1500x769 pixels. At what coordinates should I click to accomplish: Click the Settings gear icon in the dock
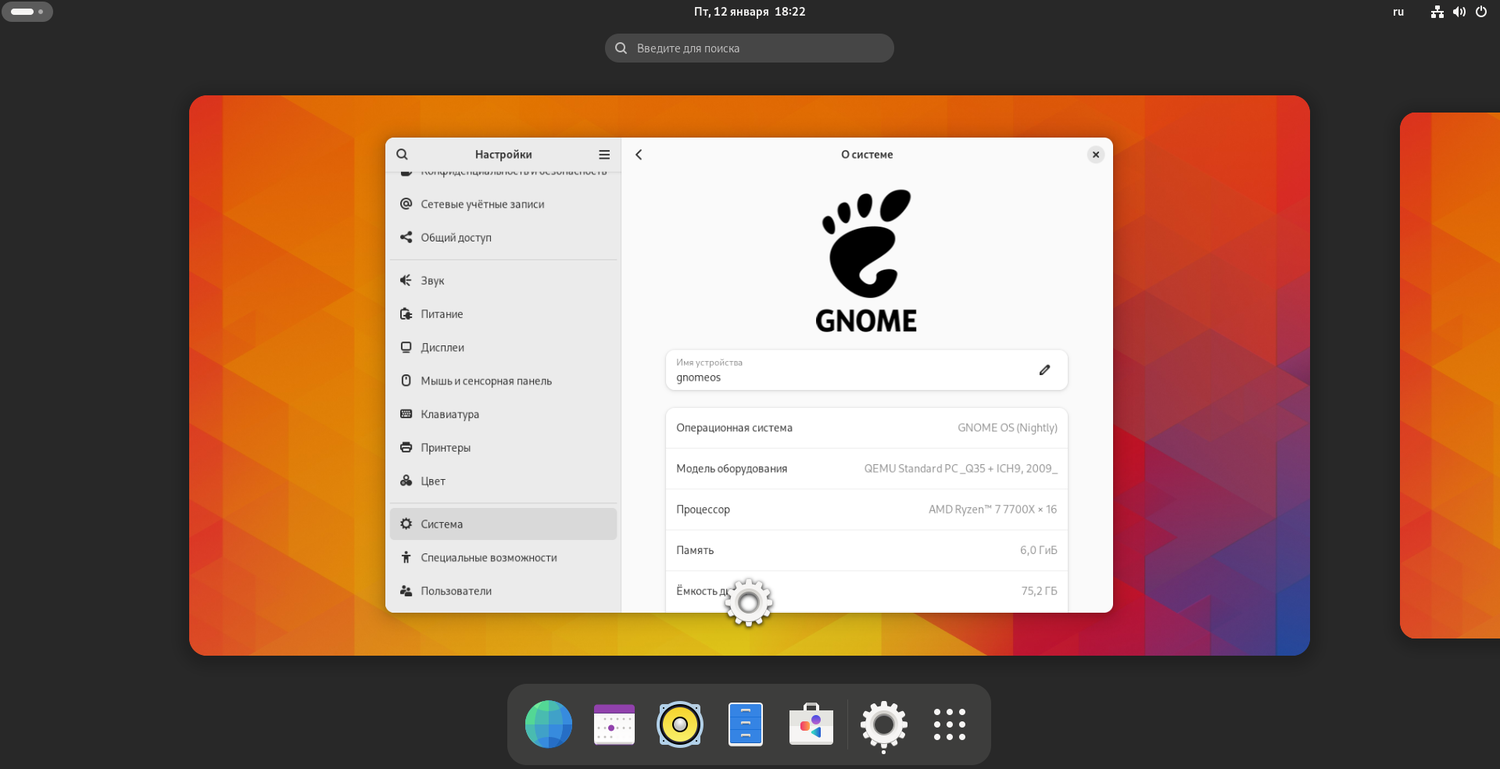pyautogui.click(x=884, y=724)
